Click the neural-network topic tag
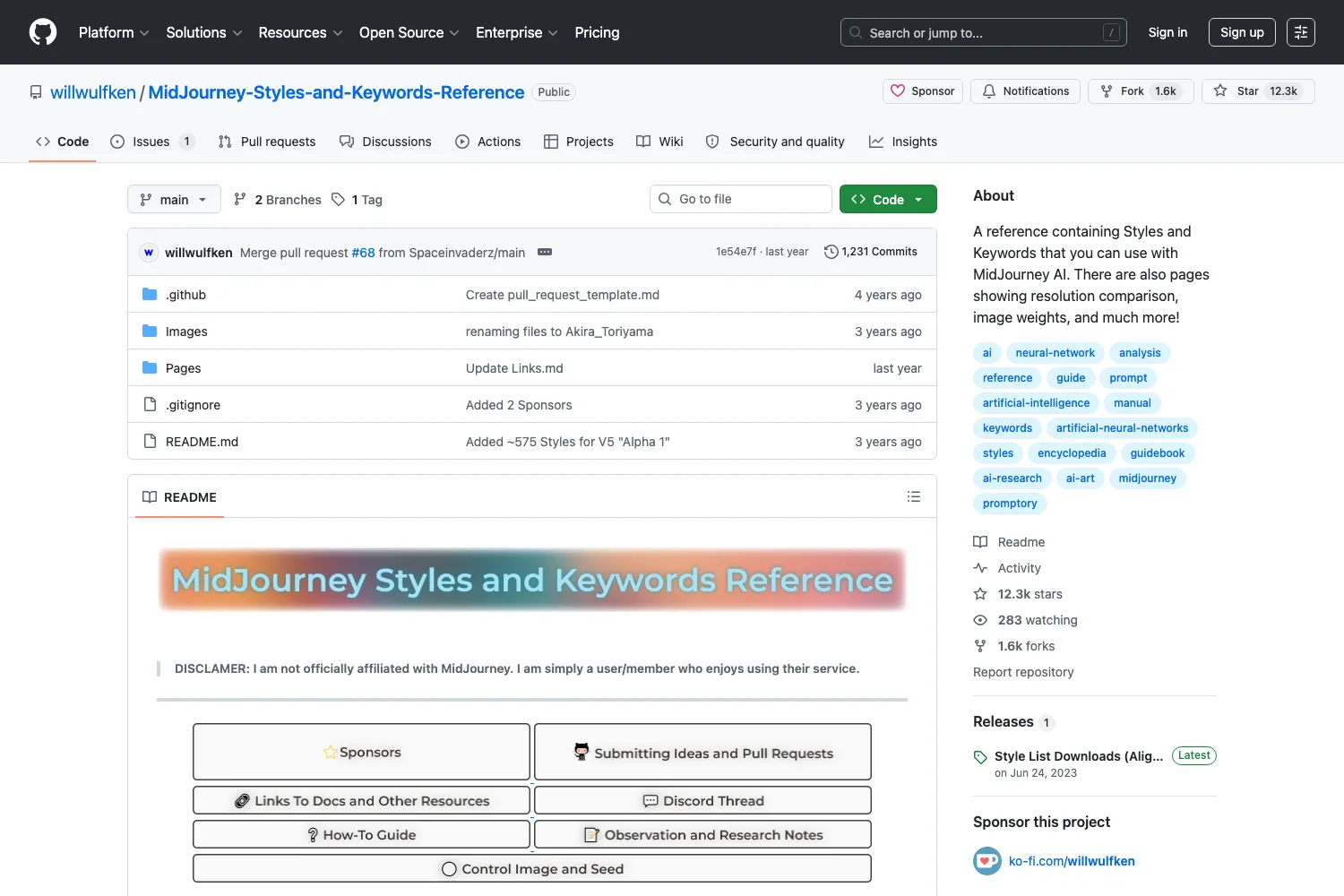1344x896 pixels. pos(1055,353)
